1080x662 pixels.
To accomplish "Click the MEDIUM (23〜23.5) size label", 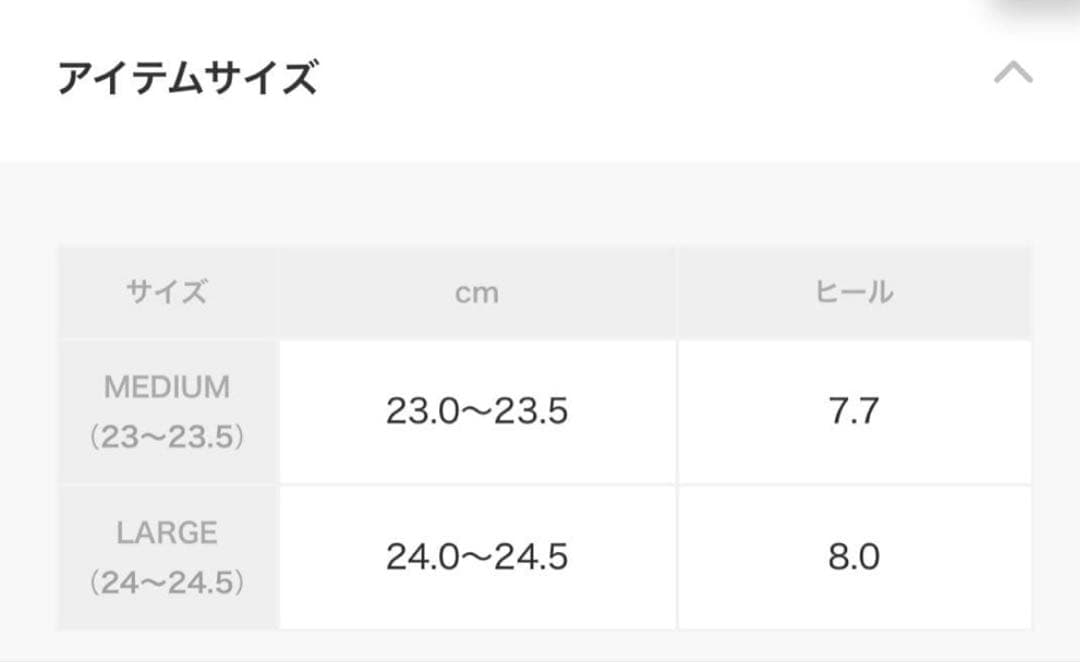I will coord(165,413).
